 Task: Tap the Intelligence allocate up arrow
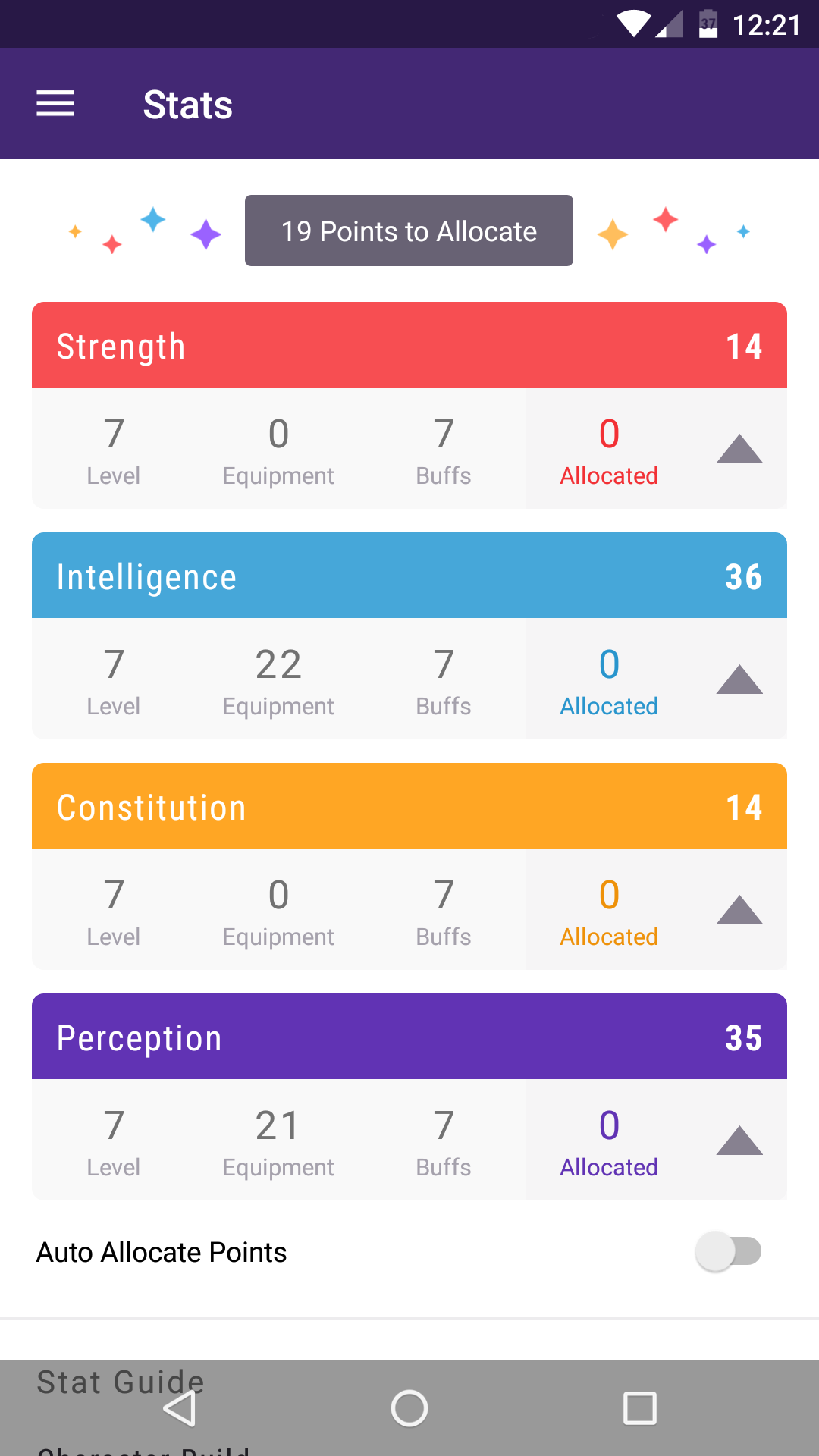pyautogui.click(x=739, y=679)
